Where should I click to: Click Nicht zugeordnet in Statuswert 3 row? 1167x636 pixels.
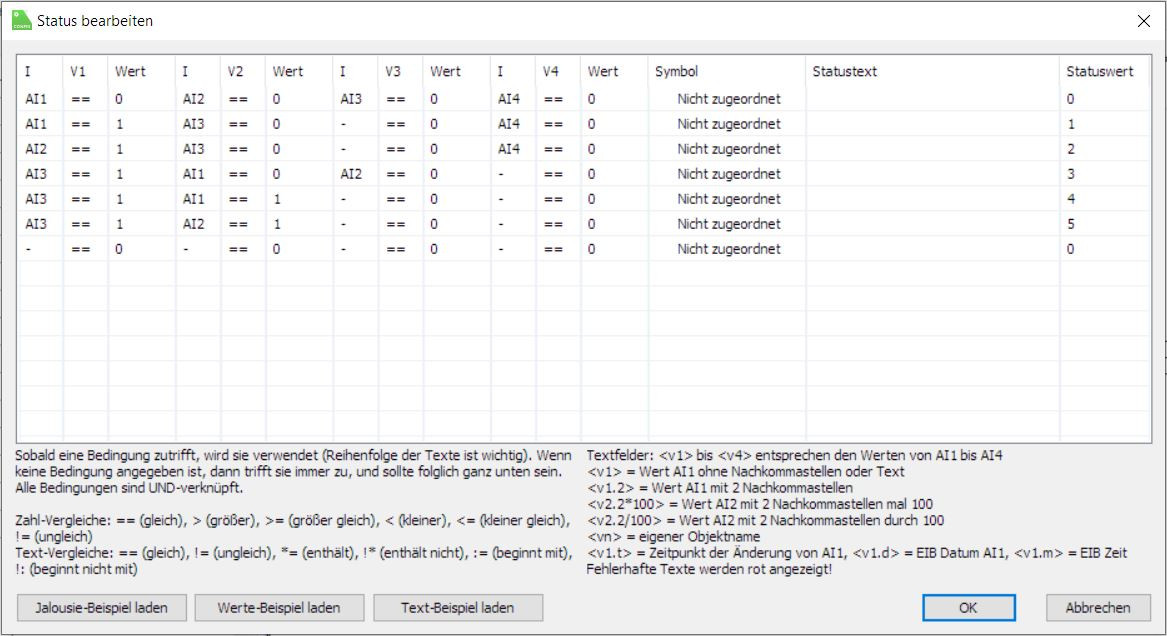click(729, 174)
